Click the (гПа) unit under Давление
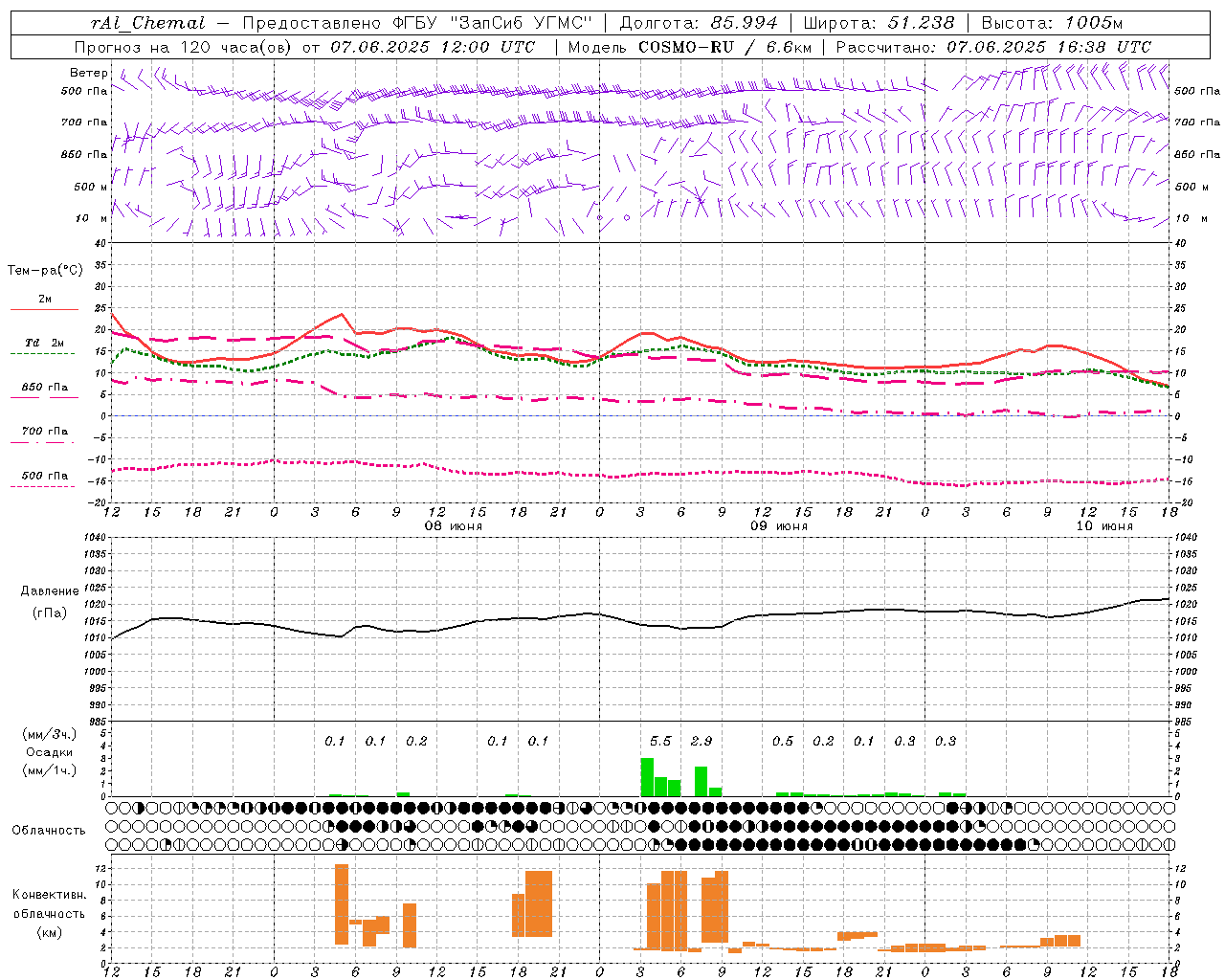 pos(50,613)
